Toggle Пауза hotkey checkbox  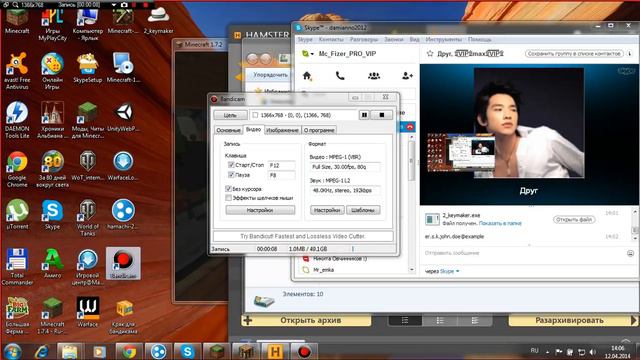pos(231,175)
